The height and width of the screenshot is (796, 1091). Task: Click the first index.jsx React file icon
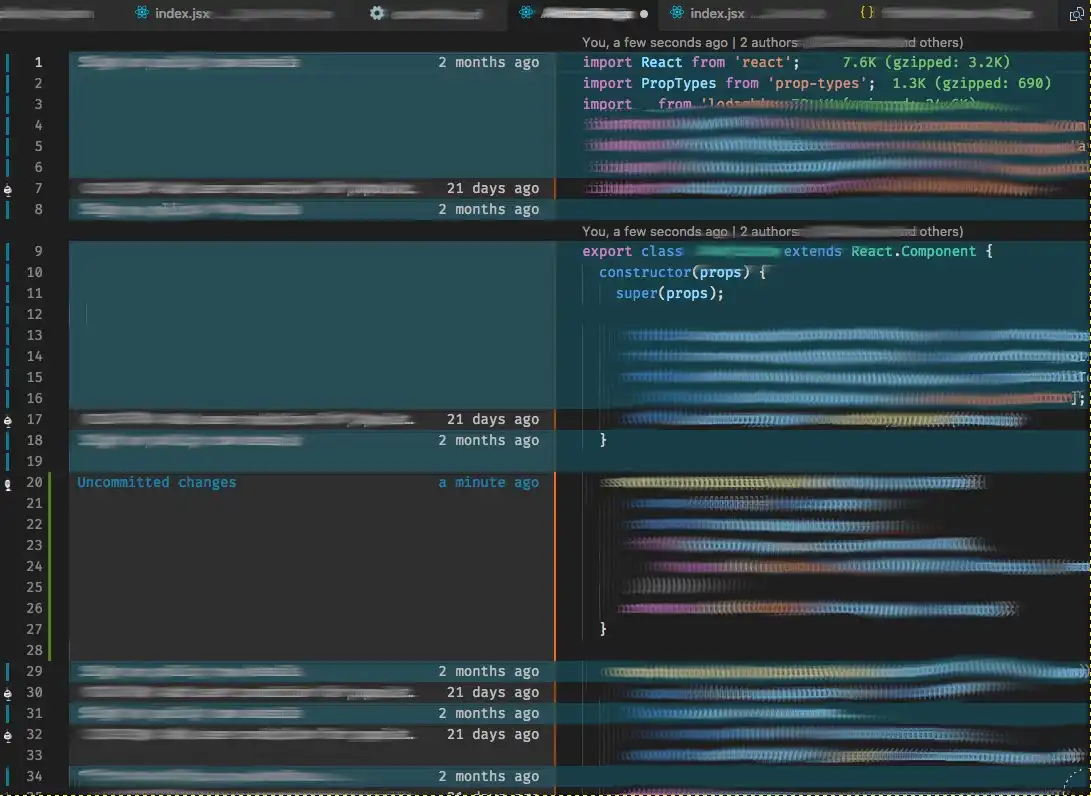pyautogui.click(x=142, y=13)
